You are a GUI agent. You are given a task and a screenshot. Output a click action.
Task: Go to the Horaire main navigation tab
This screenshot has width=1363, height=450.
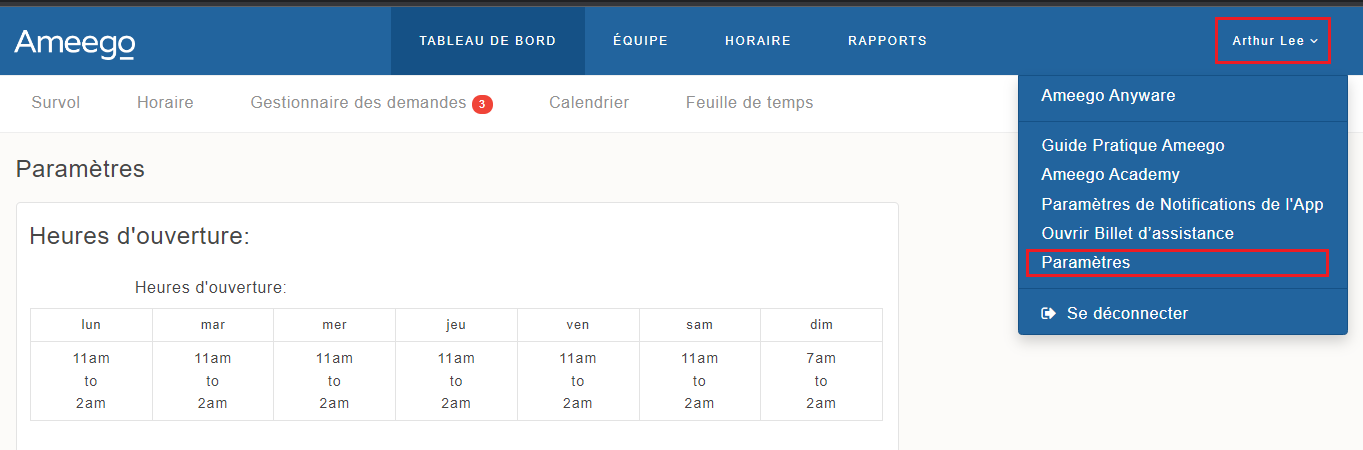click(757, 41)
